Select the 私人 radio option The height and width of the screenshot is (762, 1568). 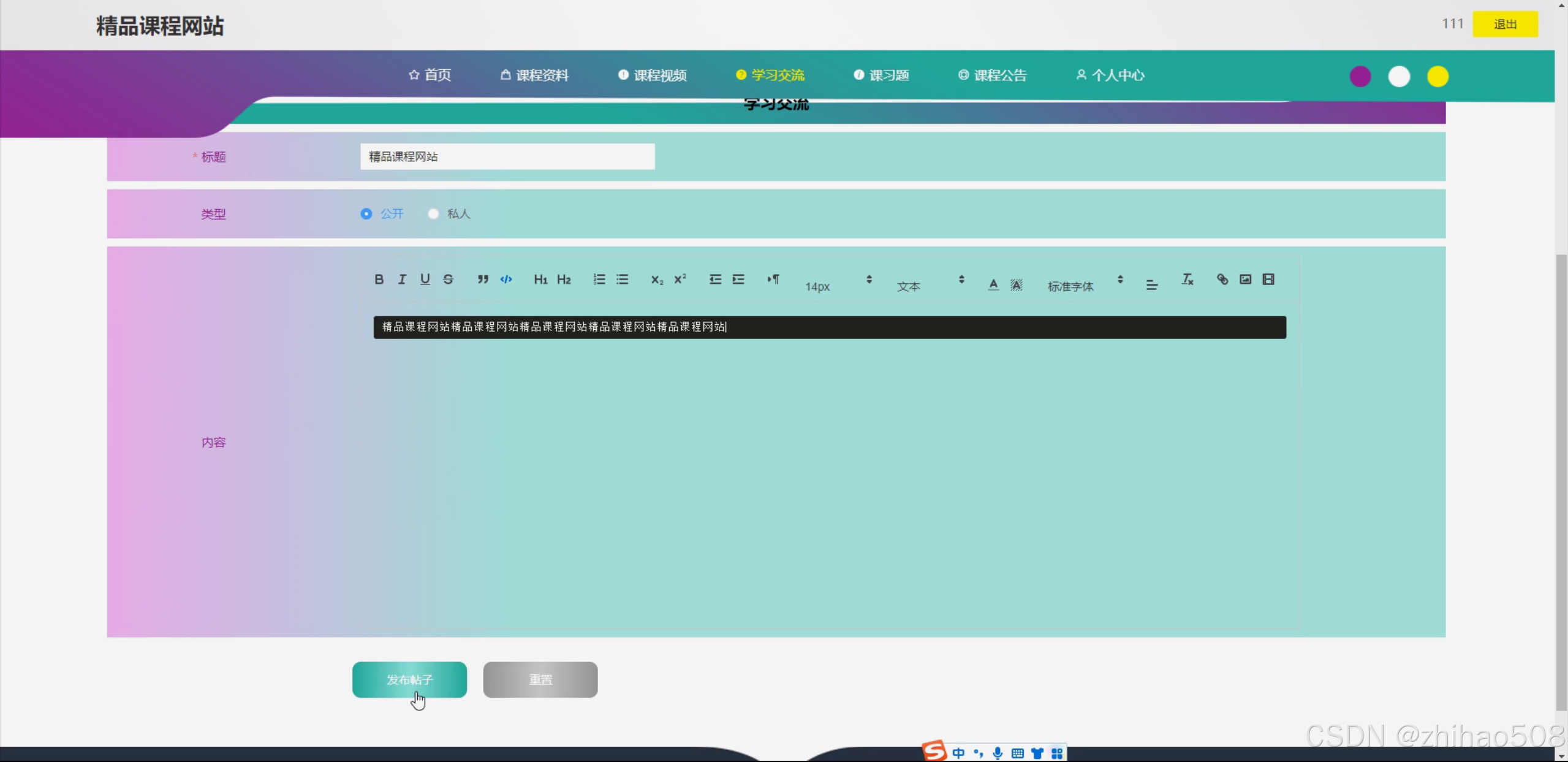(433, 214)
